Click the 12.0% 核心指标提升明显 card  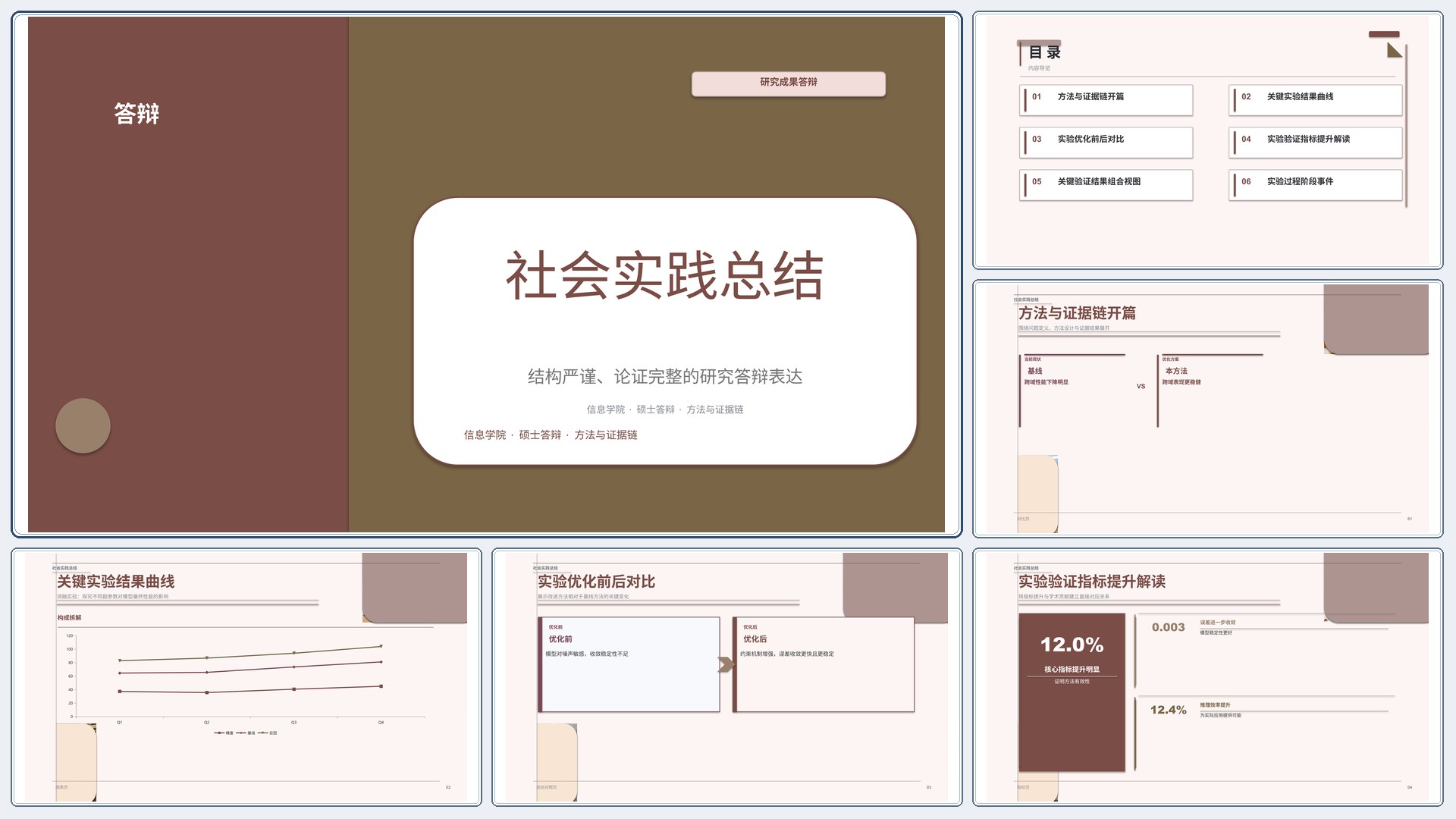coord(1072,692)
